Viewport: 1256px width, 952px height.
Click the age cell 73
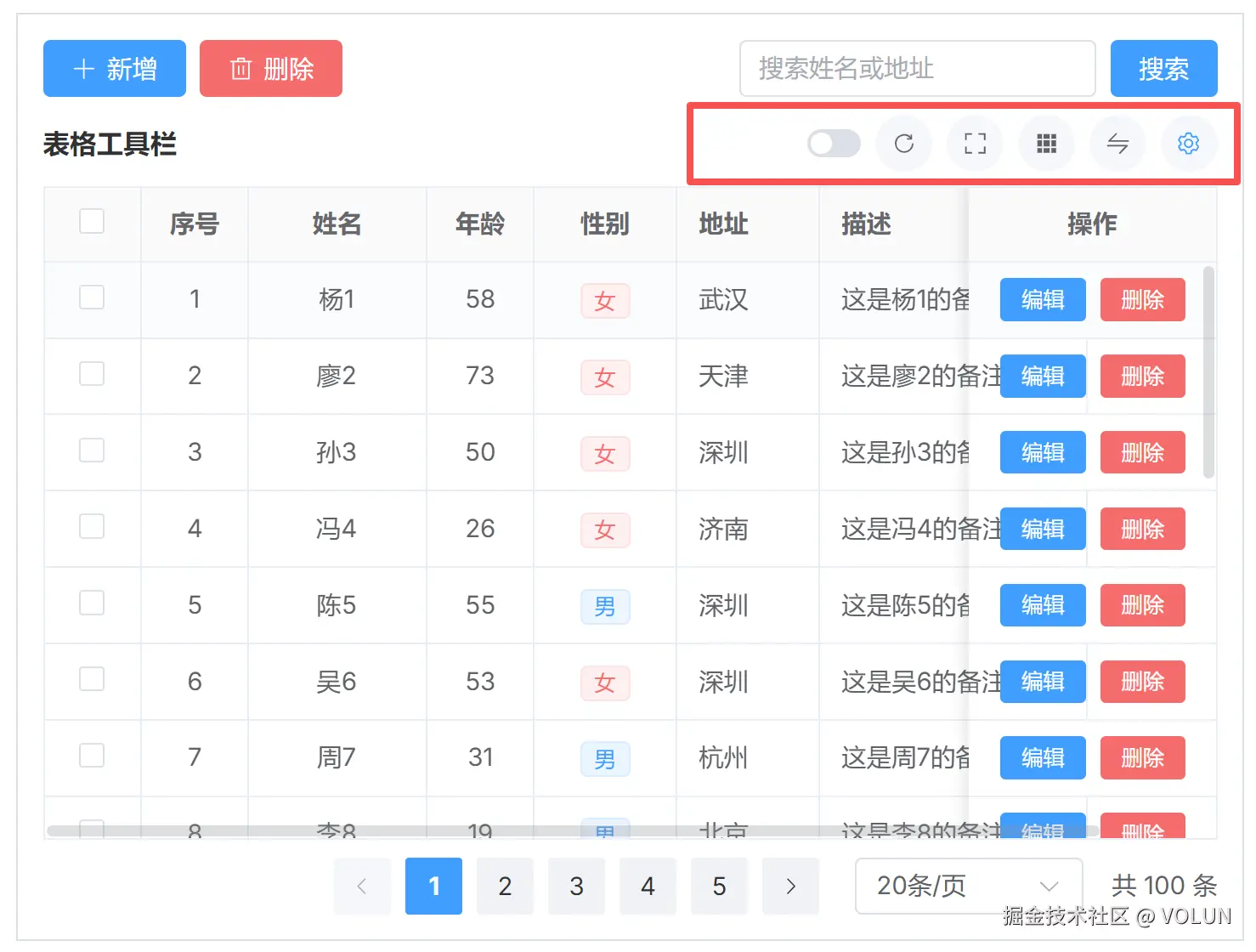(x=480, y=376)
